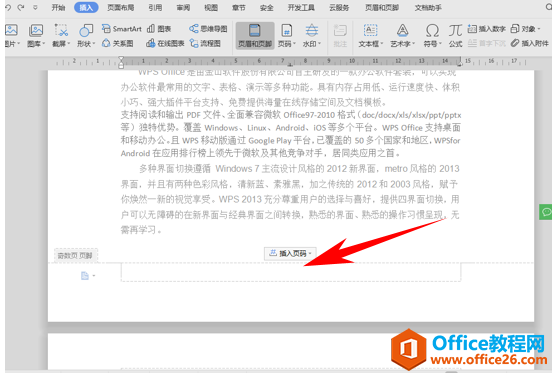Click inside the dashed footer editing area

pos(291,272)
